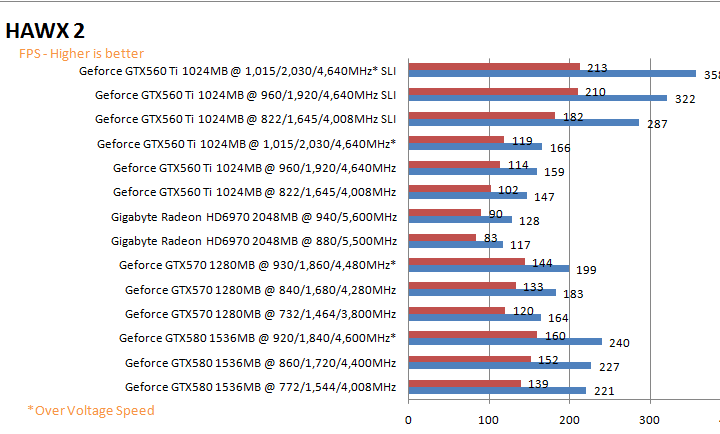Viewport: 720px width, 434px height.
Task: Select the 'FPS - Higher is better' subtitle
Action: pyautogui.click(x=81, y=54)
